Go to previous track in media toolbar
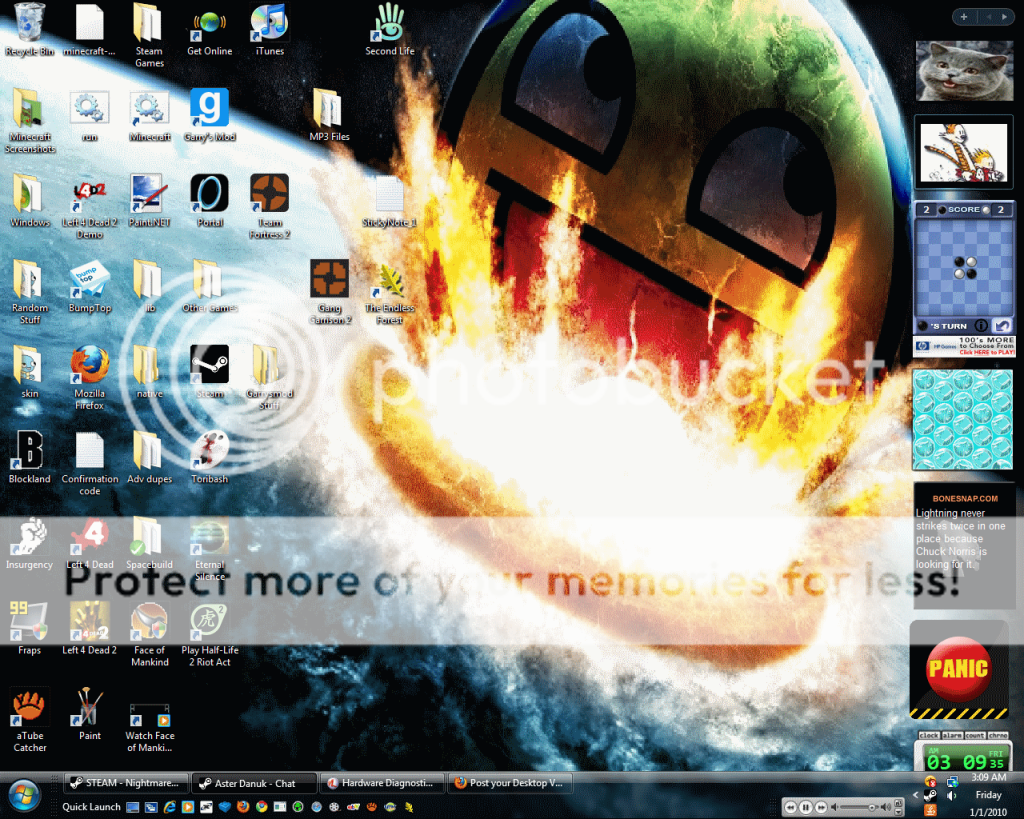The height and width of the screenshot is (819, 1024). pos(790,807)
